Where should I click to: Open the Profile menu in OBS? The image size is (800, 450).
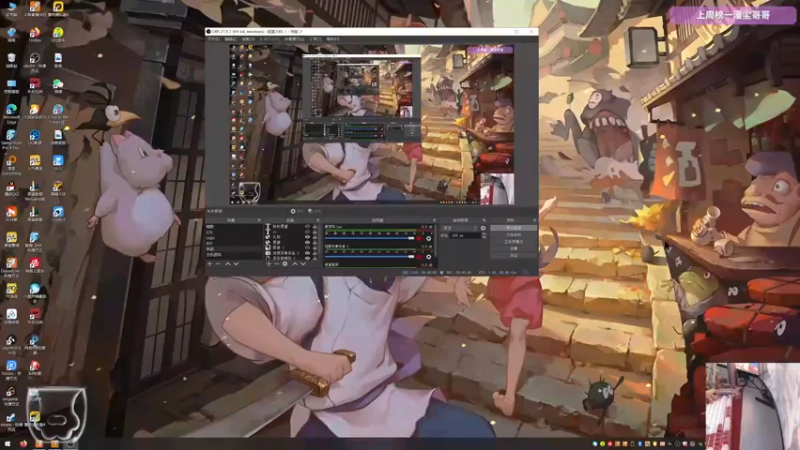269,39
